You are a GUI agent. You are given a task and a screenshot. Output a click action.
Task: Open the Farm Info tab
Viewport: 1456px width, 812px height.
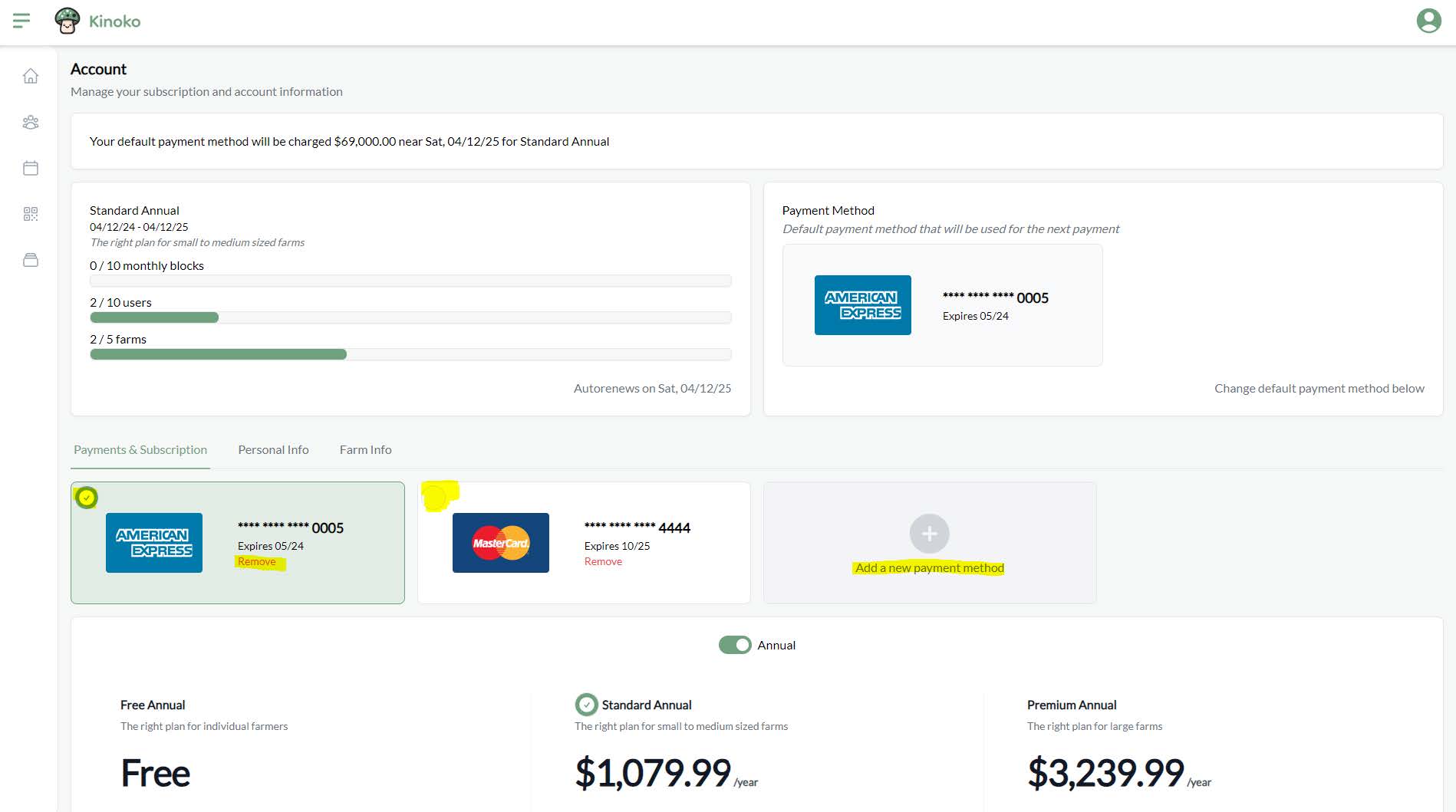click(x=365, y=449)
